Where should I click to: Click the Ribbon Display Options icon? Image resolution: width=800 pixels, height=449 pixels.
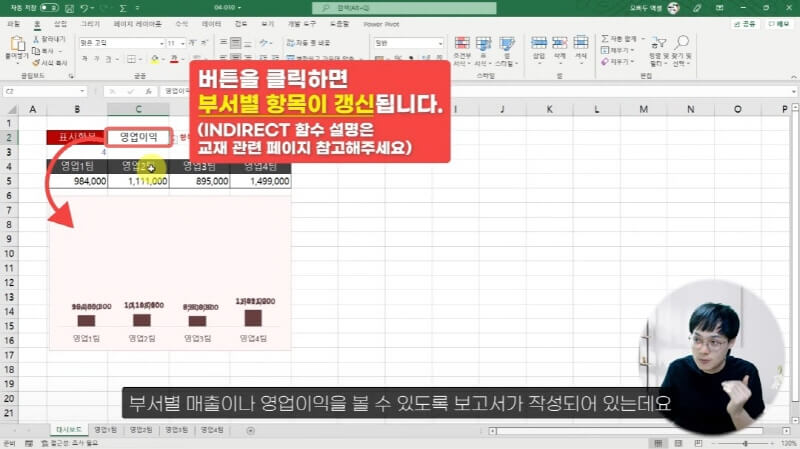pyautogui.click(x=719, y=8)
